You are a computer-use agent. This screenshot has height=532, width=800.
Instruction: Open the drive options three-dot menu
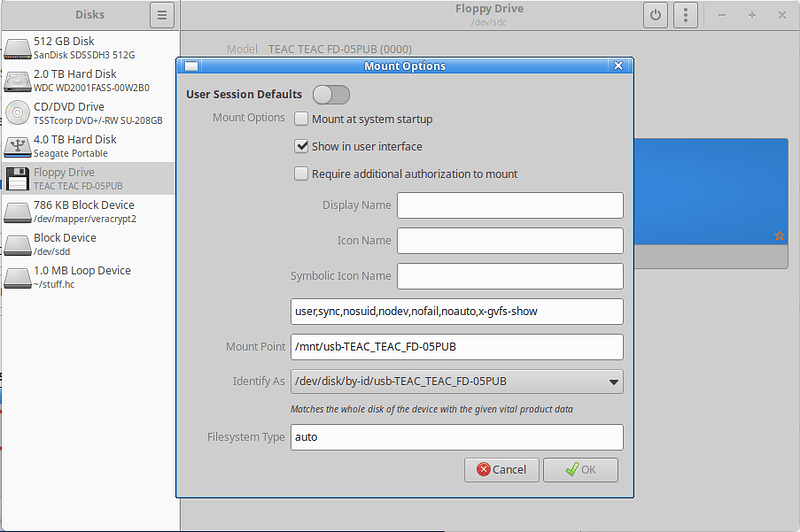(x=685, y=15)
